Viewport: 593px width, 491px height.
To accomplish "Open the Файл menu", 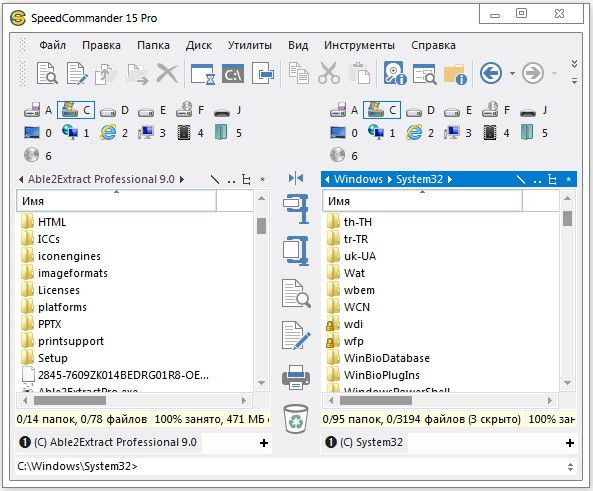I will click(x=52, y=45).
